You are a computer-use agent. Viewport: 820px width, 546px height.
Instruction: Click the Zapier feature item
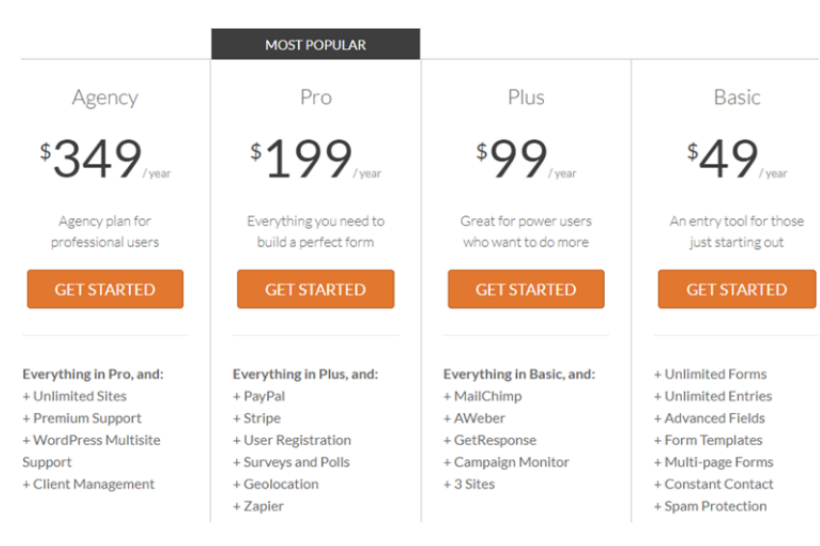[x=258, y=506]
